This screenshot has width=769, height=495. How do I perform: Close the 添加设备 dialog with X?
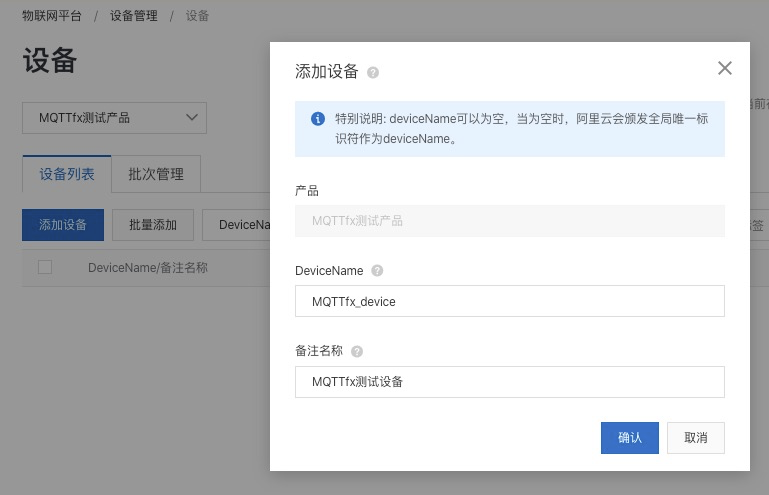[725, 68]
